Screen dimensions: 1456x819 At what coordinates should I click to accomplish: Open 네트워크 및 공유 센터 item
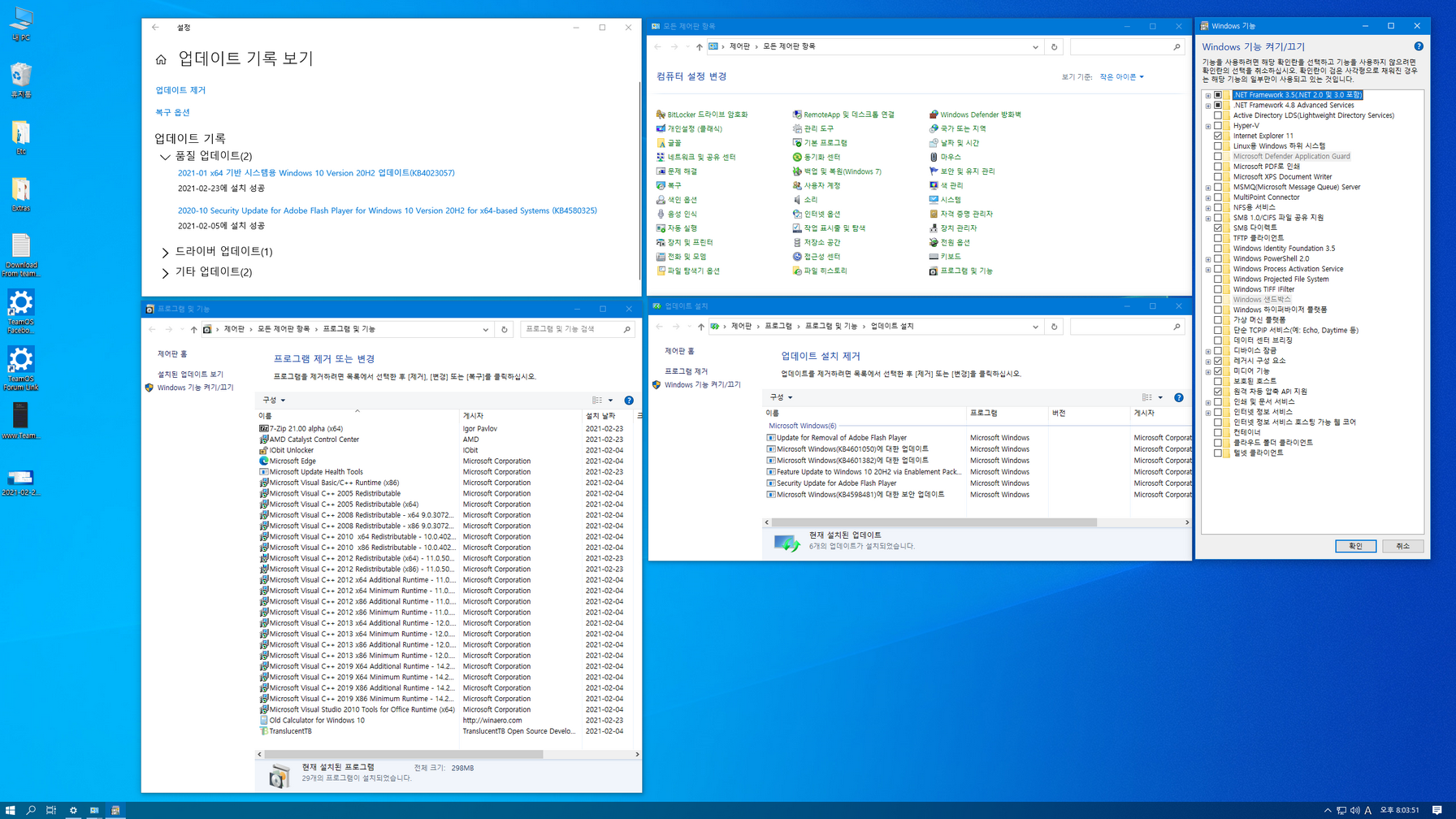pyautogui.click(x=696, y=157)
